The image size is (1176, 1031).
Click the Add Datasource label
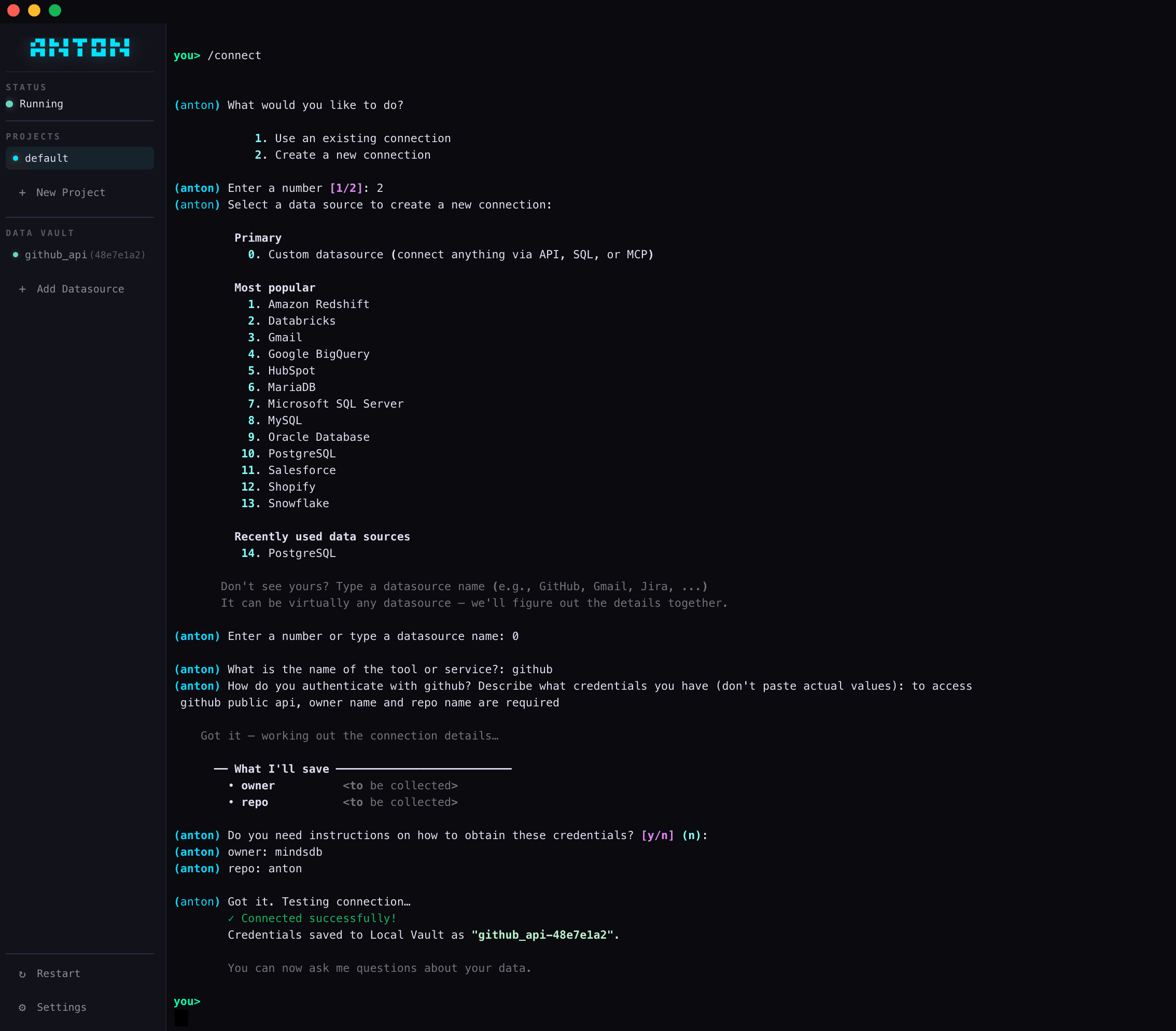(80, 289)
